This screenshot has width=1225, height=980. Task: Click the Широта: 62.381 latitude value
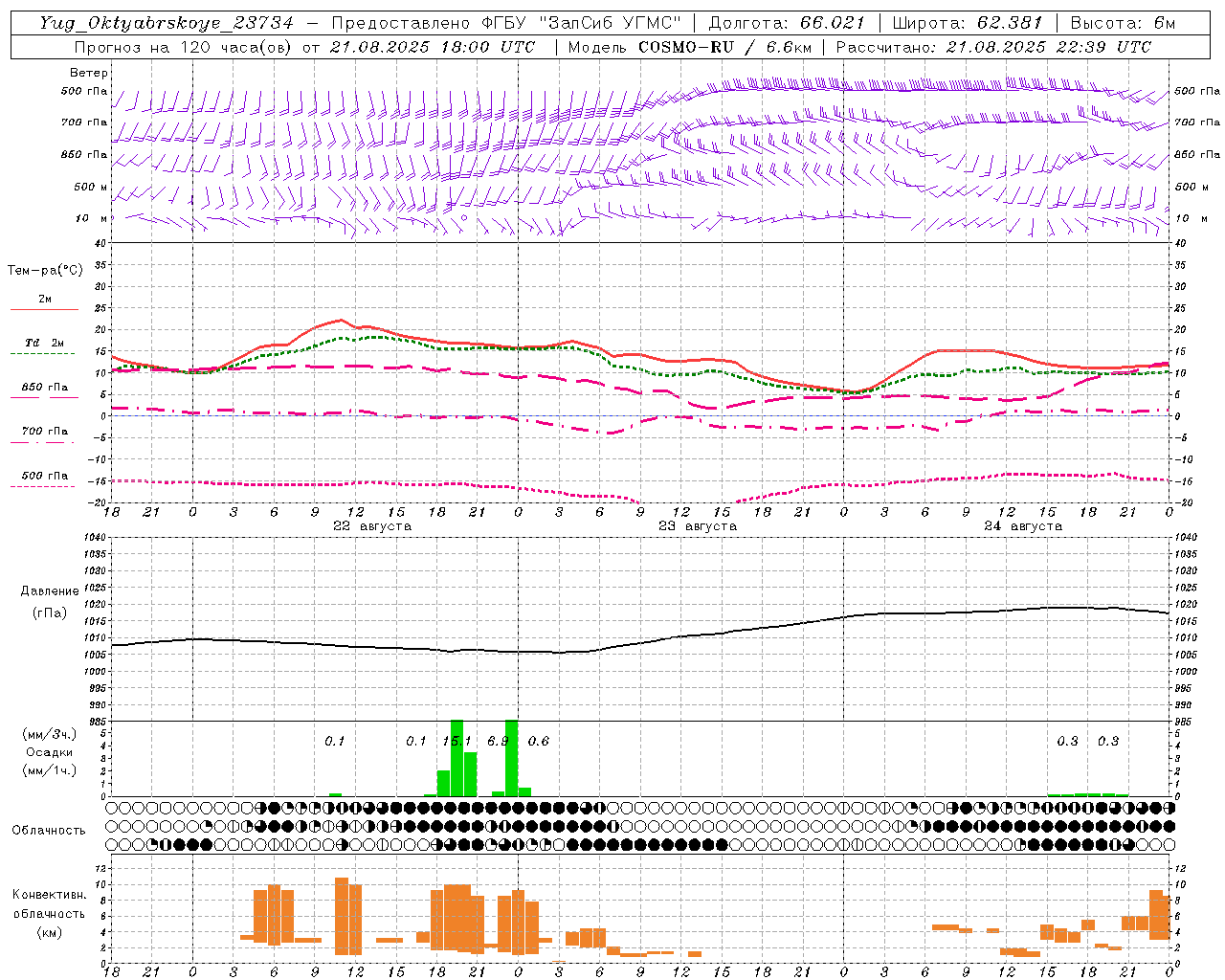click(968, 23)
